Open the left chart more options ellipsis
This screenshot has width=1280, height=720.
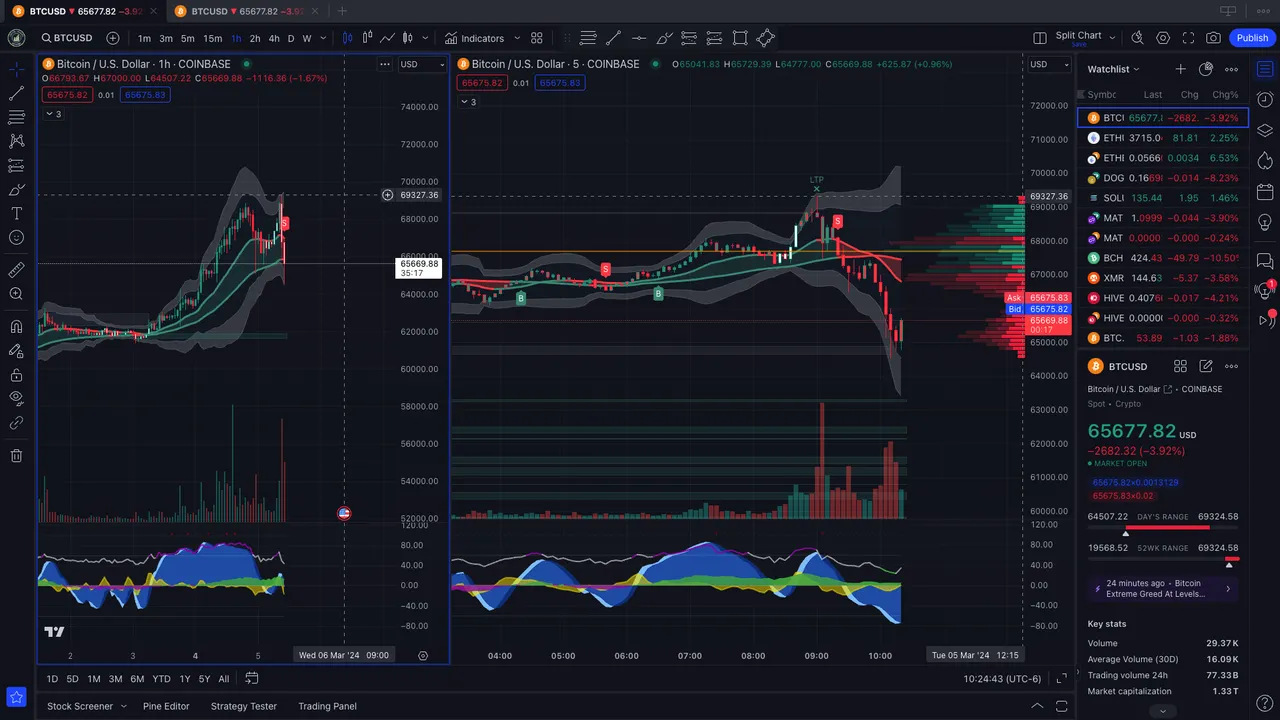pyautogui.click(x=385, y=64)
